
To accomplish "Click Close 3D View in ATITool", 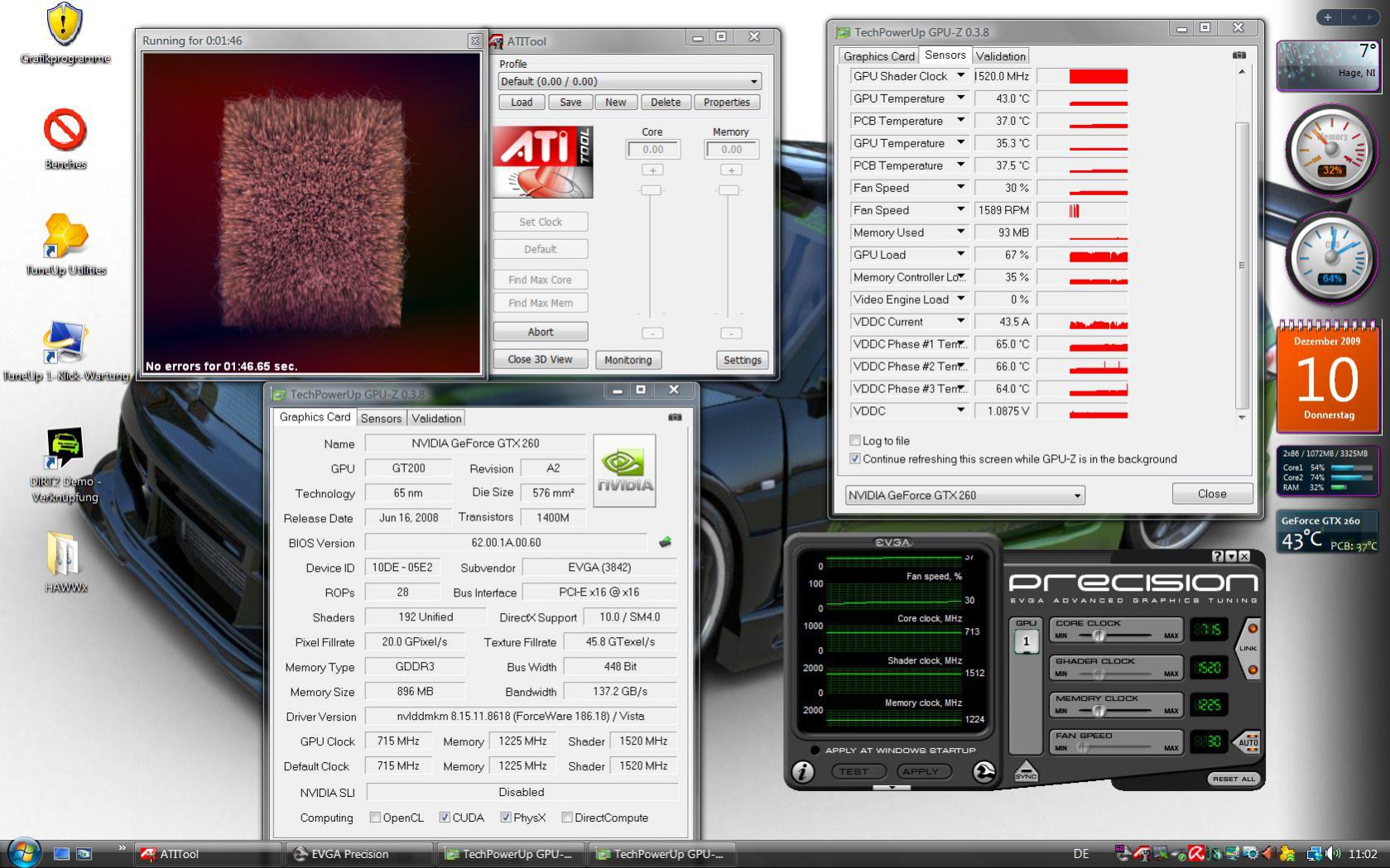I will click(x=541, y=359).
